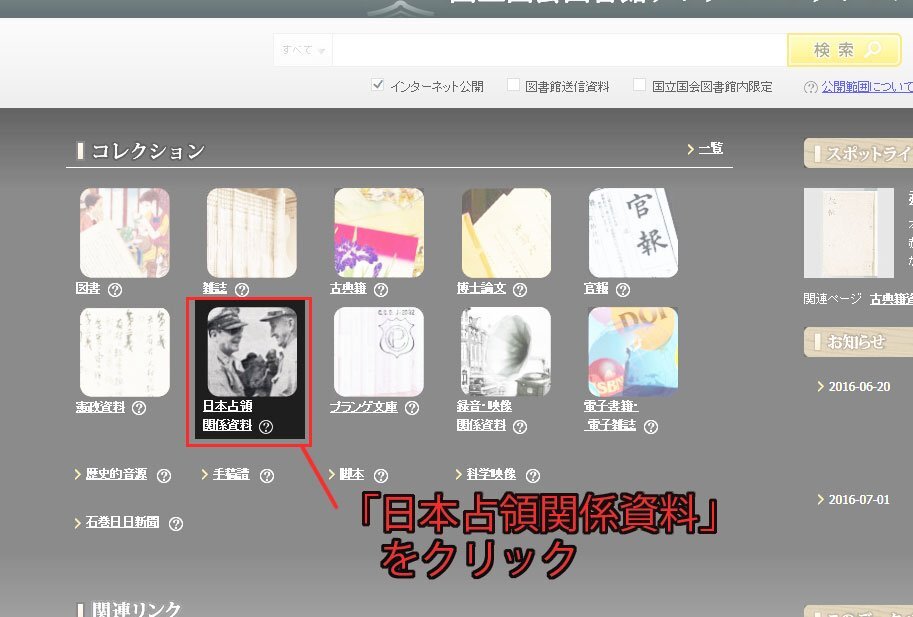Open the 古典籍 collection thumbnail
The image size is (913, 617).
point(379,233)
